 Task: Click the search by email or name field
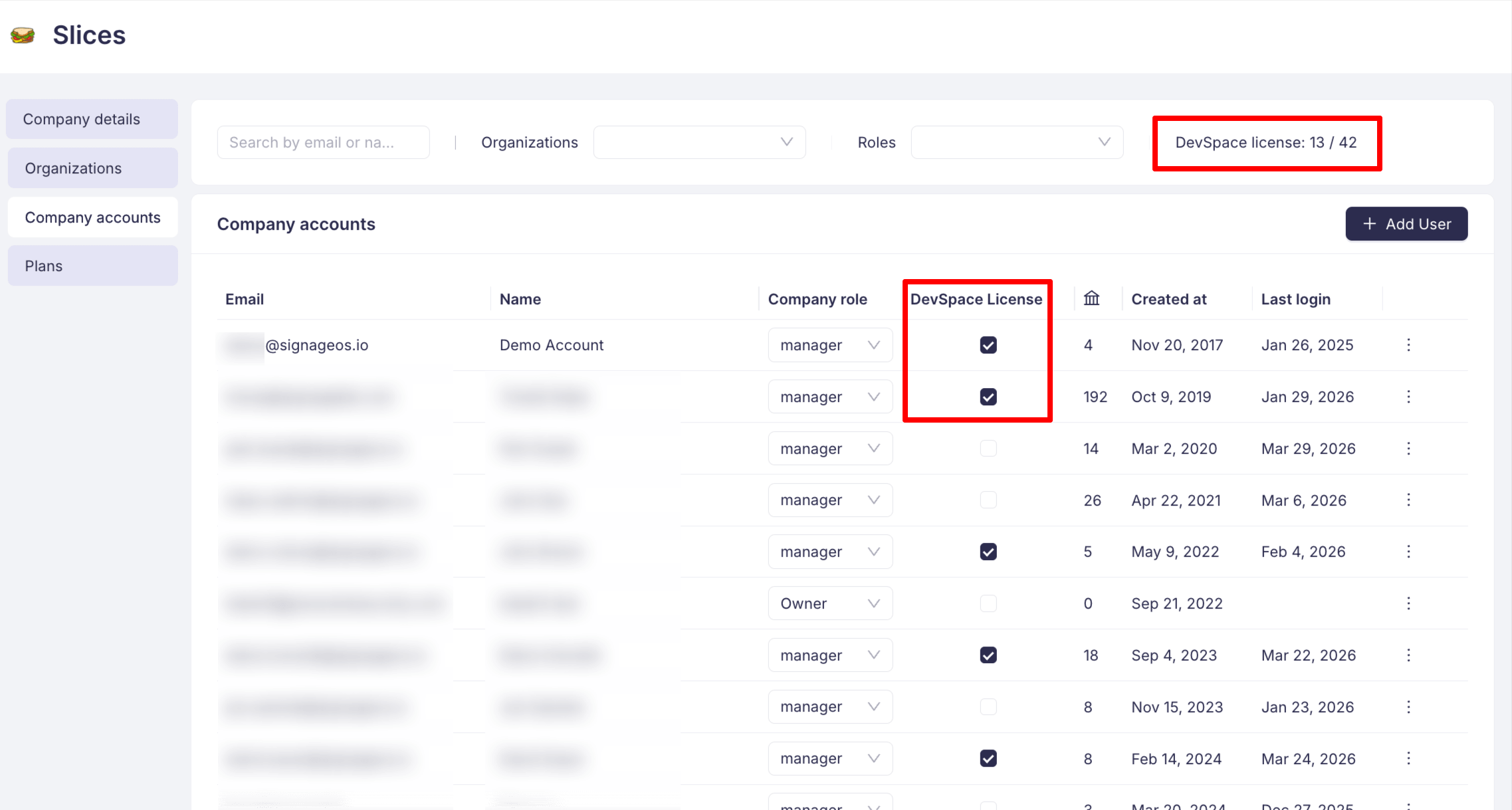tap(323, 142)
